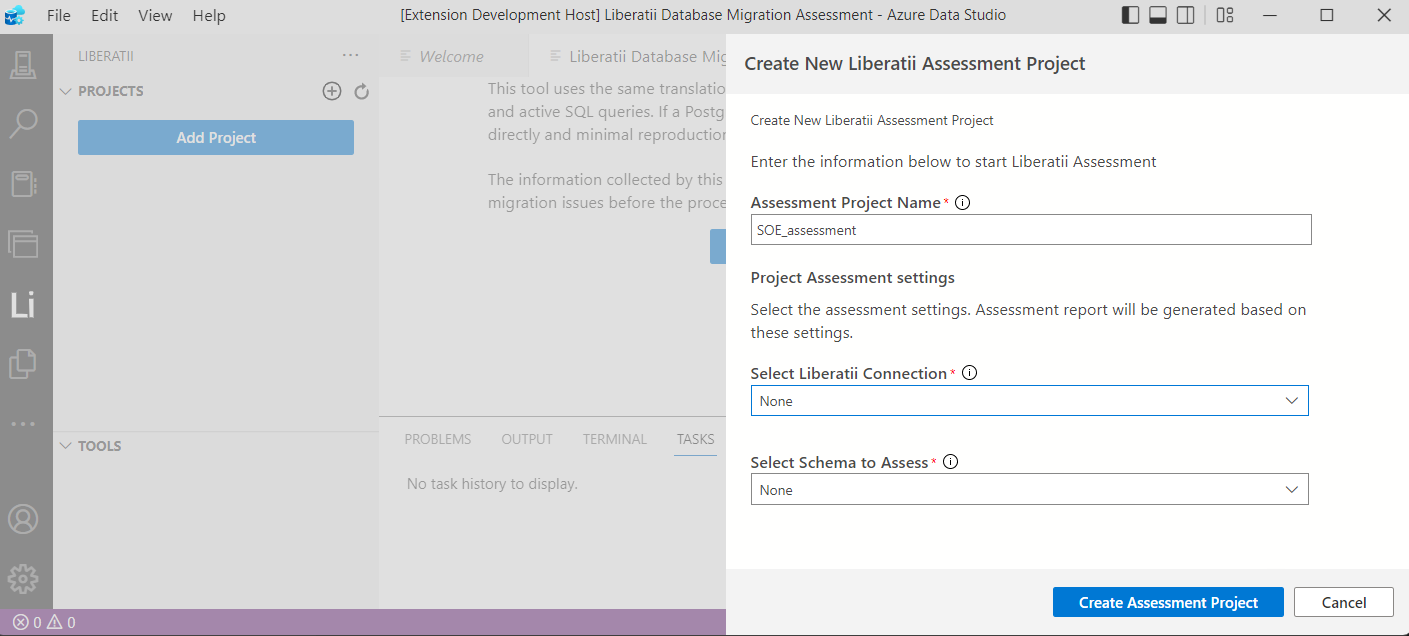
Task: Toggle secondary side bar layout icon
Action: coord(1185,15)
